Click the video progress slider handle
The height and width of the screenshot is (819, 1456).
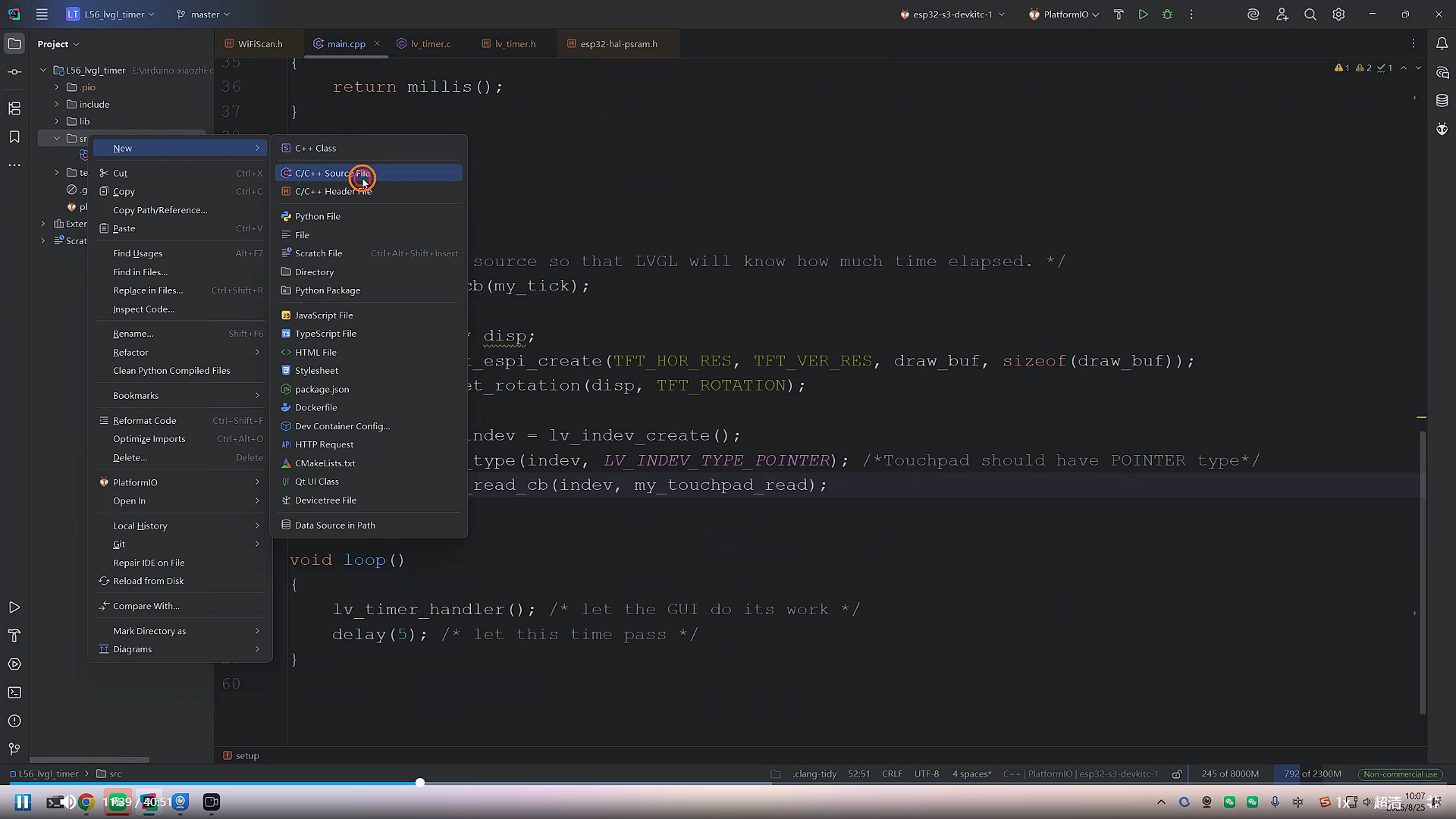pos(419,783)
